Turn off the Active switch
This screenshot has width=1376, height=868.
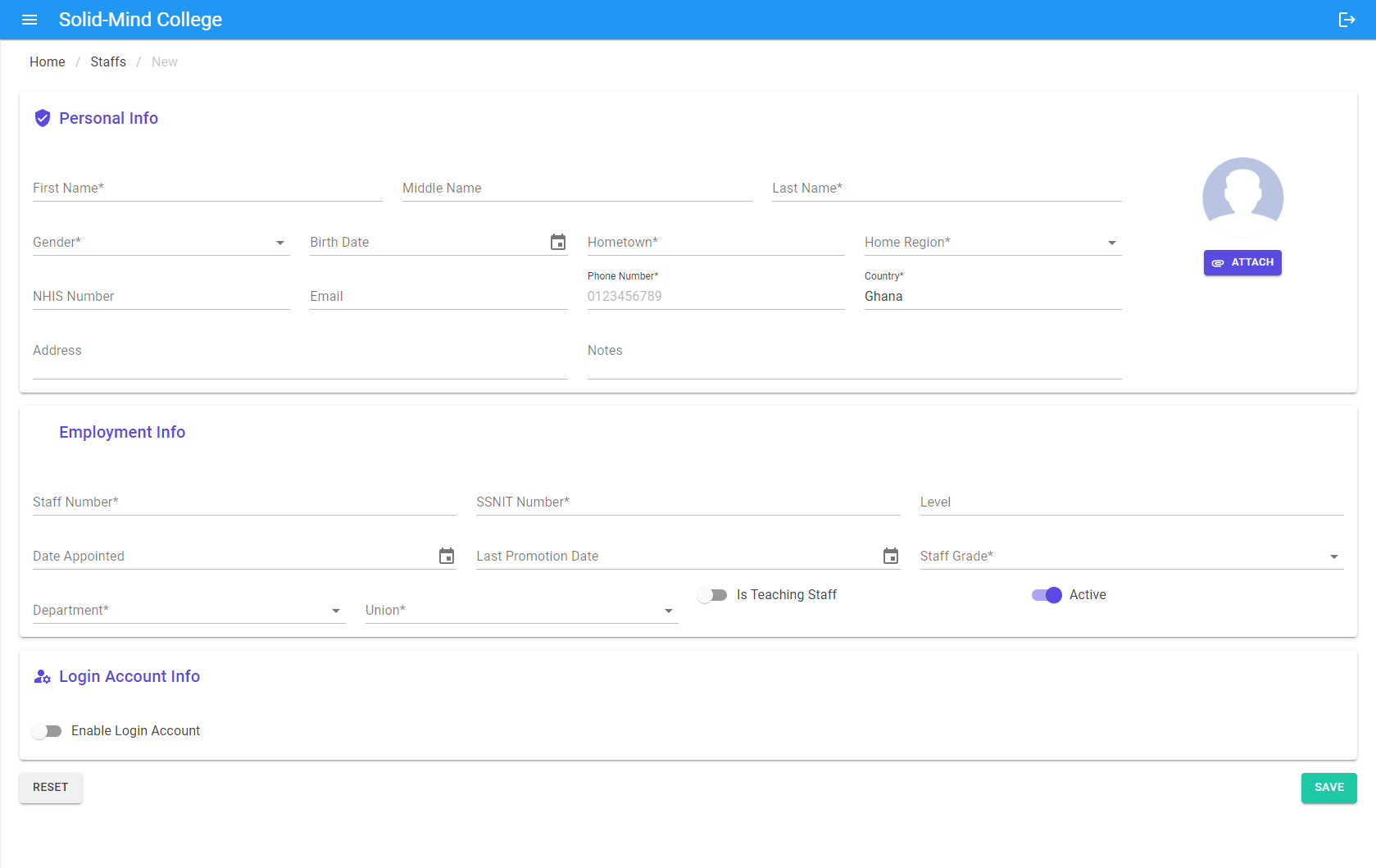pos(1047,595)
